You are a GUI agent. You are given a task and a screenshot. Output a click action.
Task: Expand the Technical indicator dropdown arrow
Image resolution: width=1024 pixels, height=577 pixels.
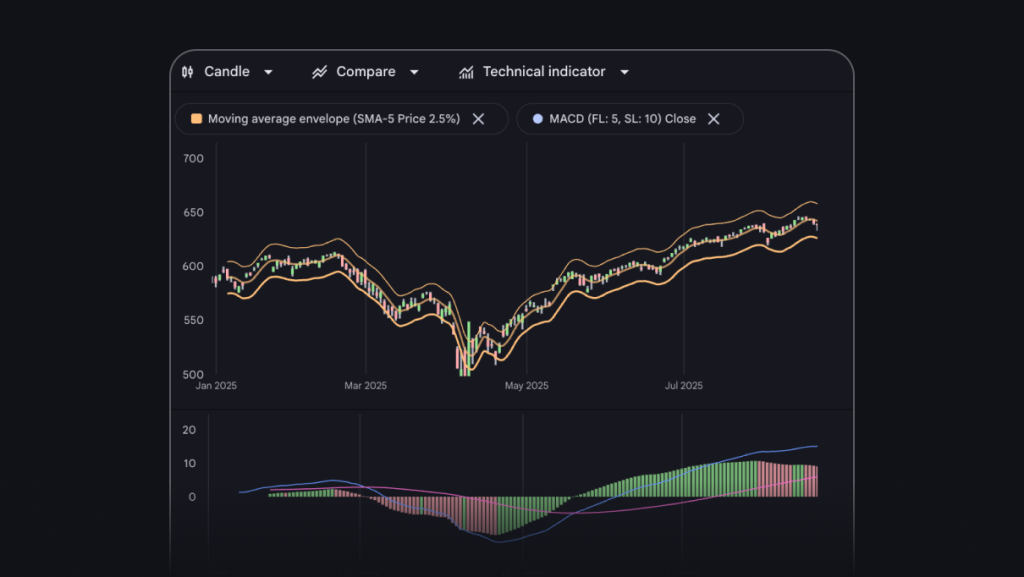624,72
